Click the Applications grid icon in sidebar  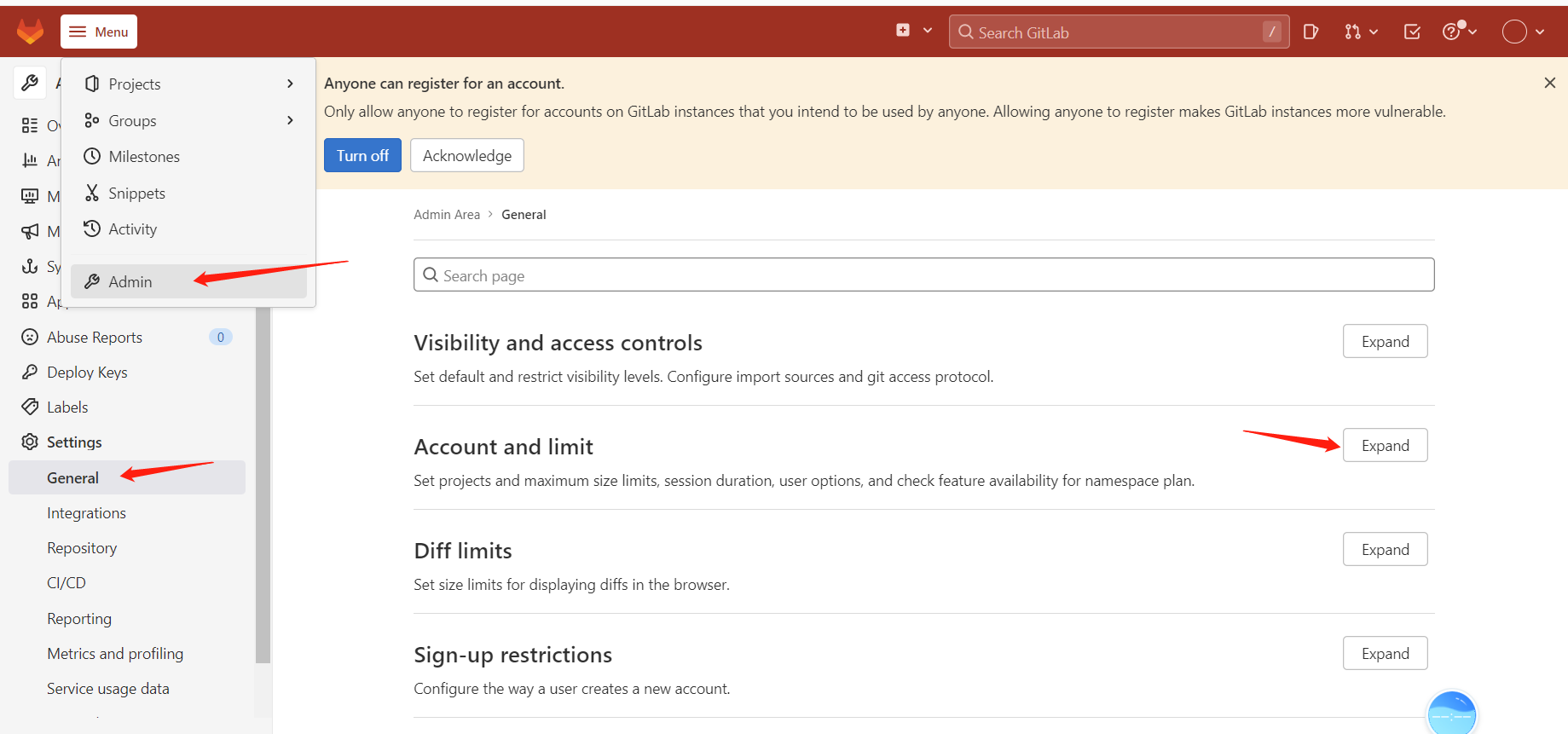30,301
